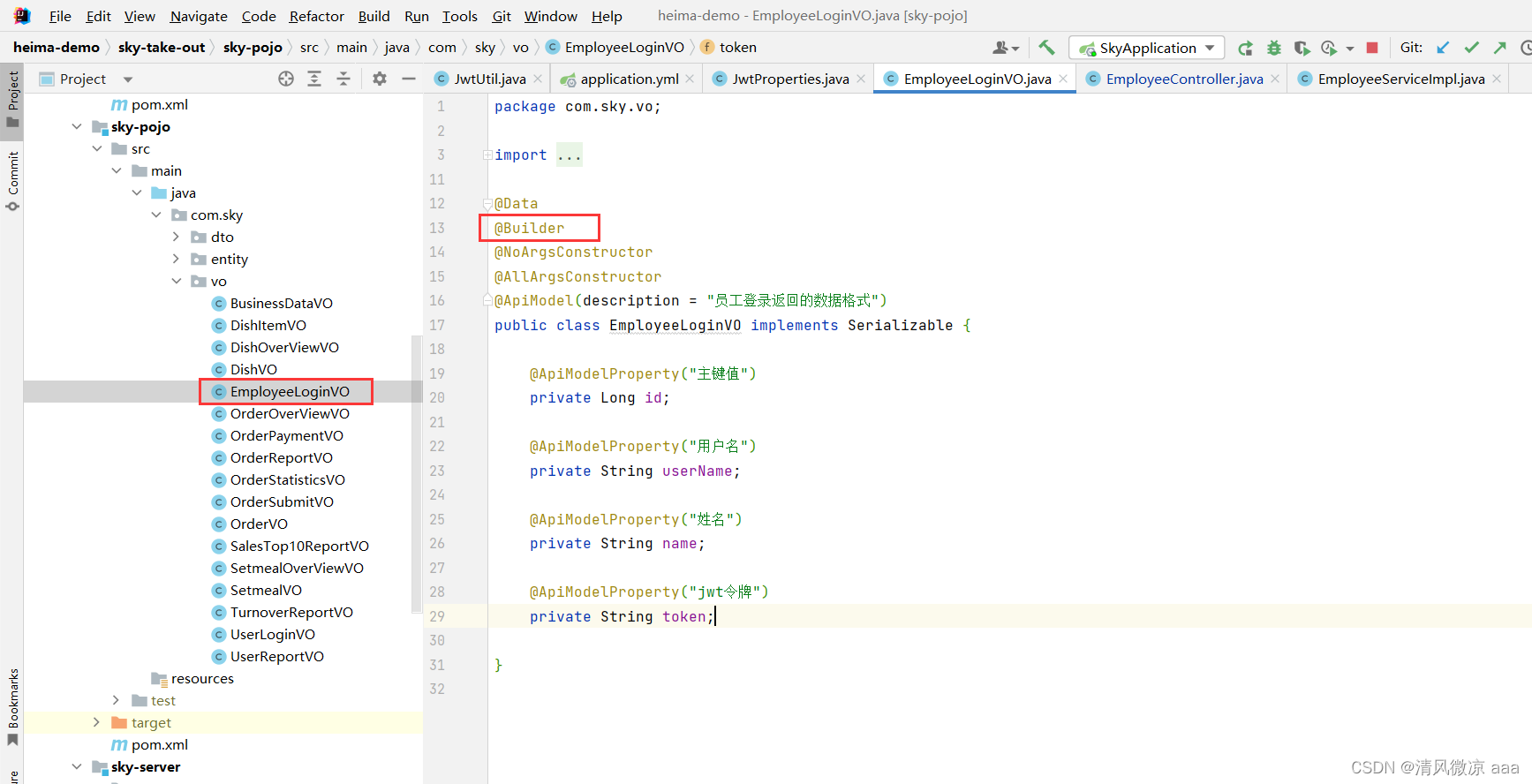Viewport: 1532px width, 784px height.
Task: Start debugging with the bug icon
Action: click(1273, 48)
